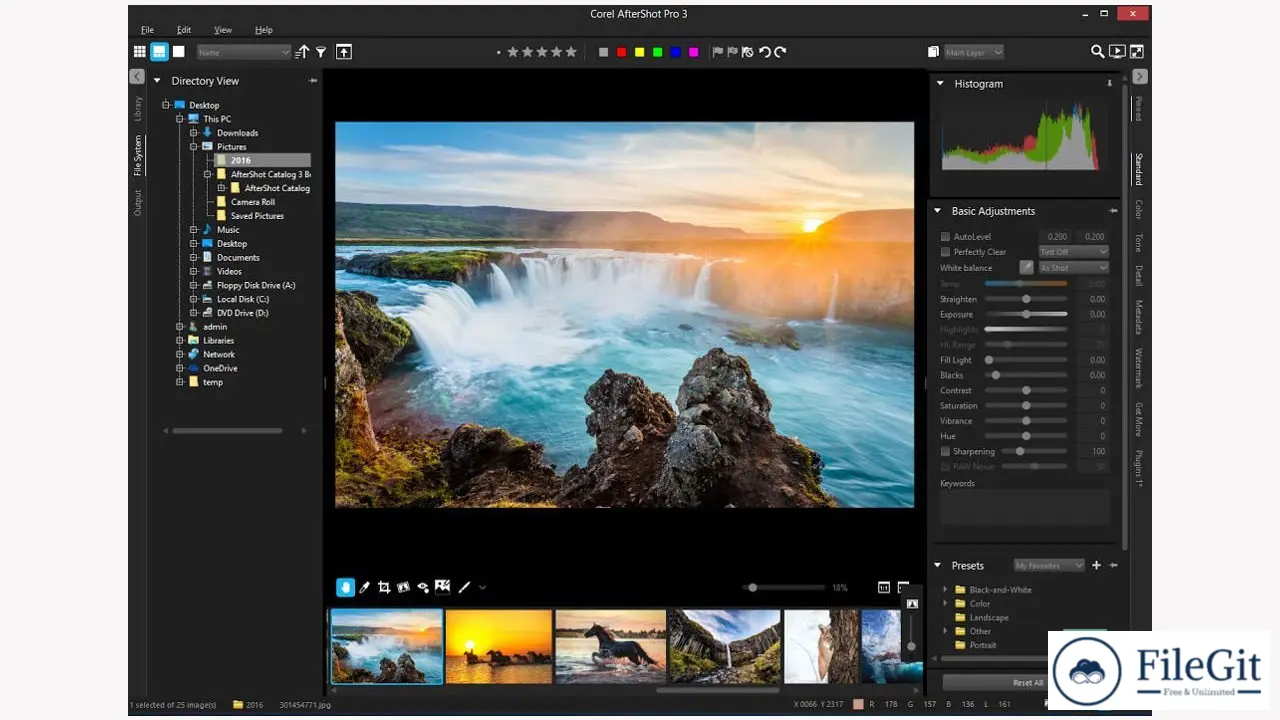1280x720 pixels.
Task: Select the Pan hand tool
Action: (x=345, y=587)
